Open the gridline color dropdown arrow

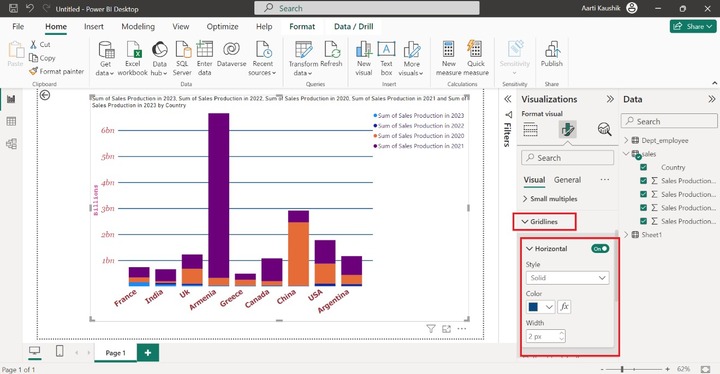click(x=549, y=306)
